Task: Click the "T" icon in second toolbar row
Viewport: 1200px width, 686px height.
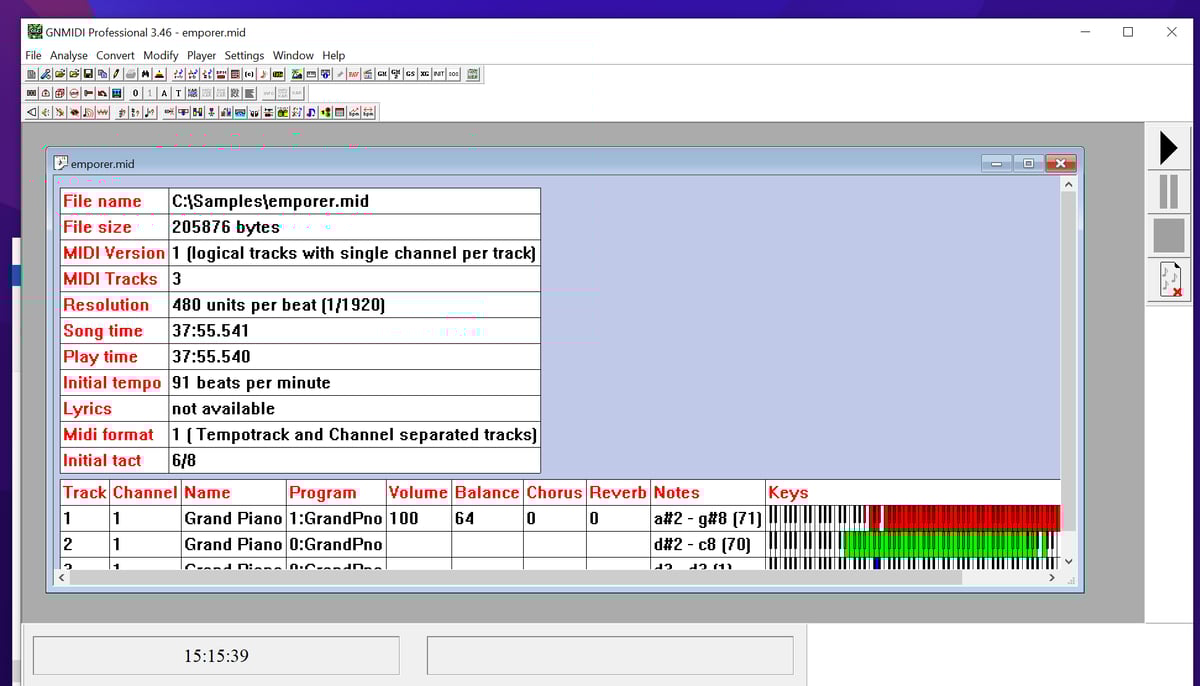Action: point(178,93)
